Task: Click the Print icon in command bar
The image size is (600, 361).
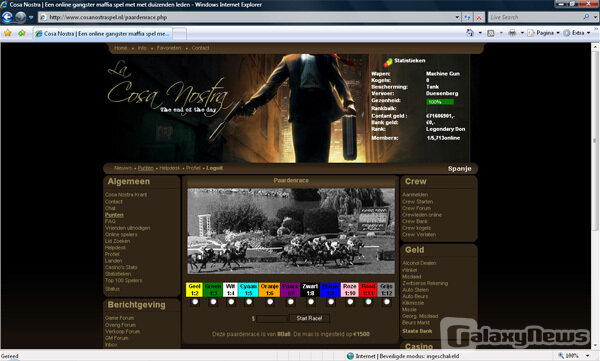Action: pyautogui.click(x=512, y=33)
